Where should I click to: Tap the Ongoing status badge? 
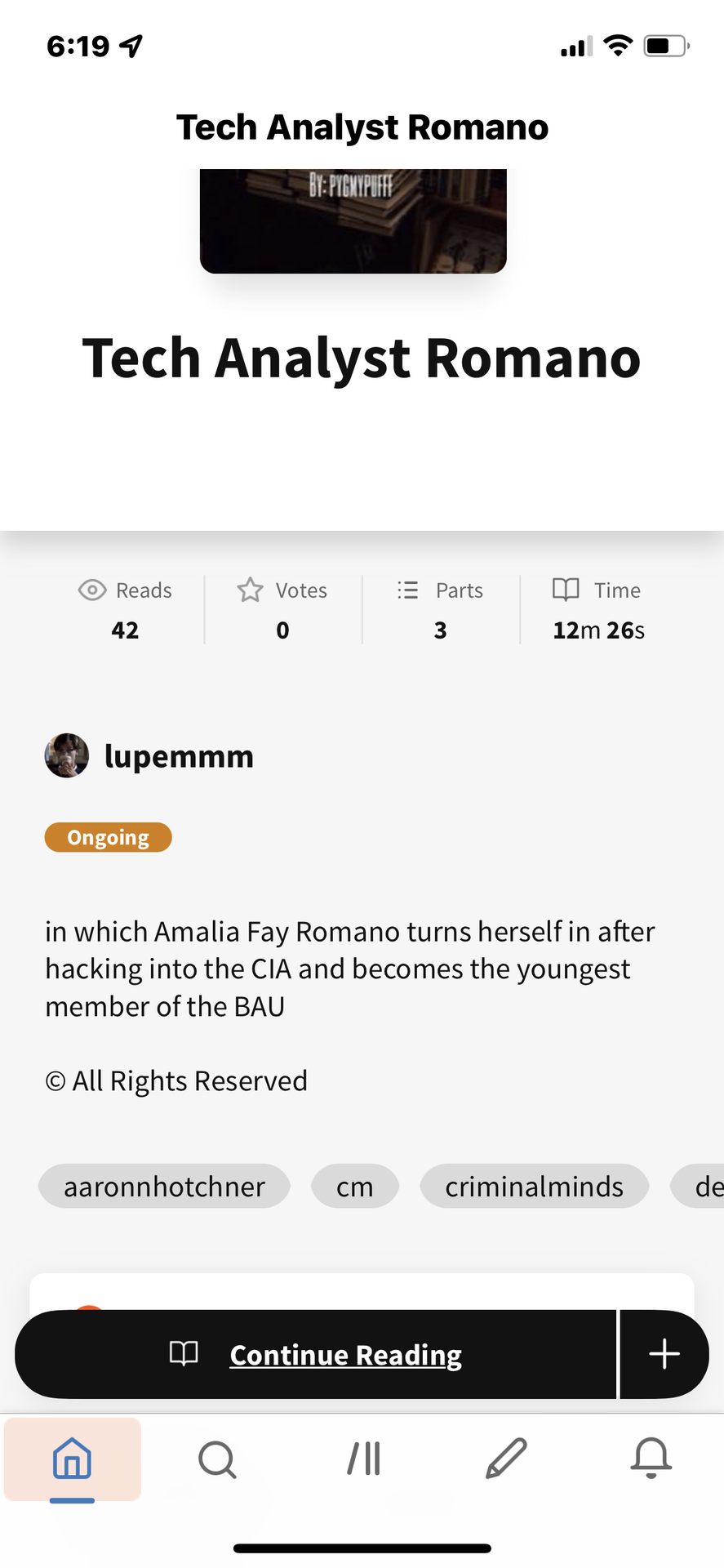(x=108, y=838)
